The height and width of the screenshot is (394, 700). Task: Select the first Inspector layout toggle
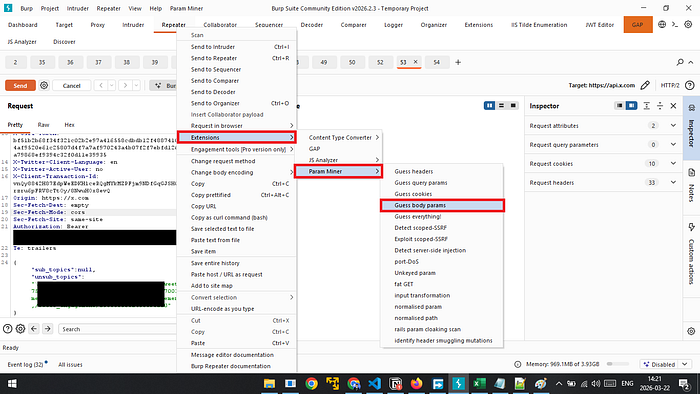(619, 106)
